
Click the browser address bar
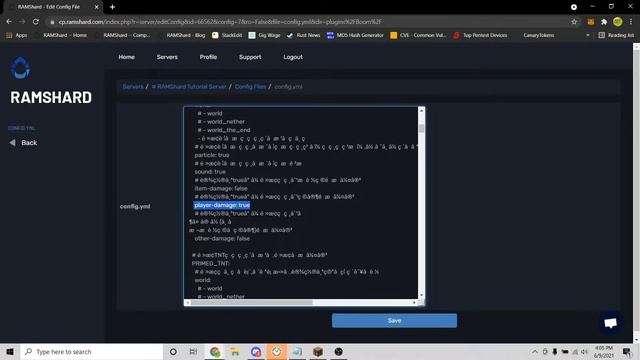pos(311,22)
